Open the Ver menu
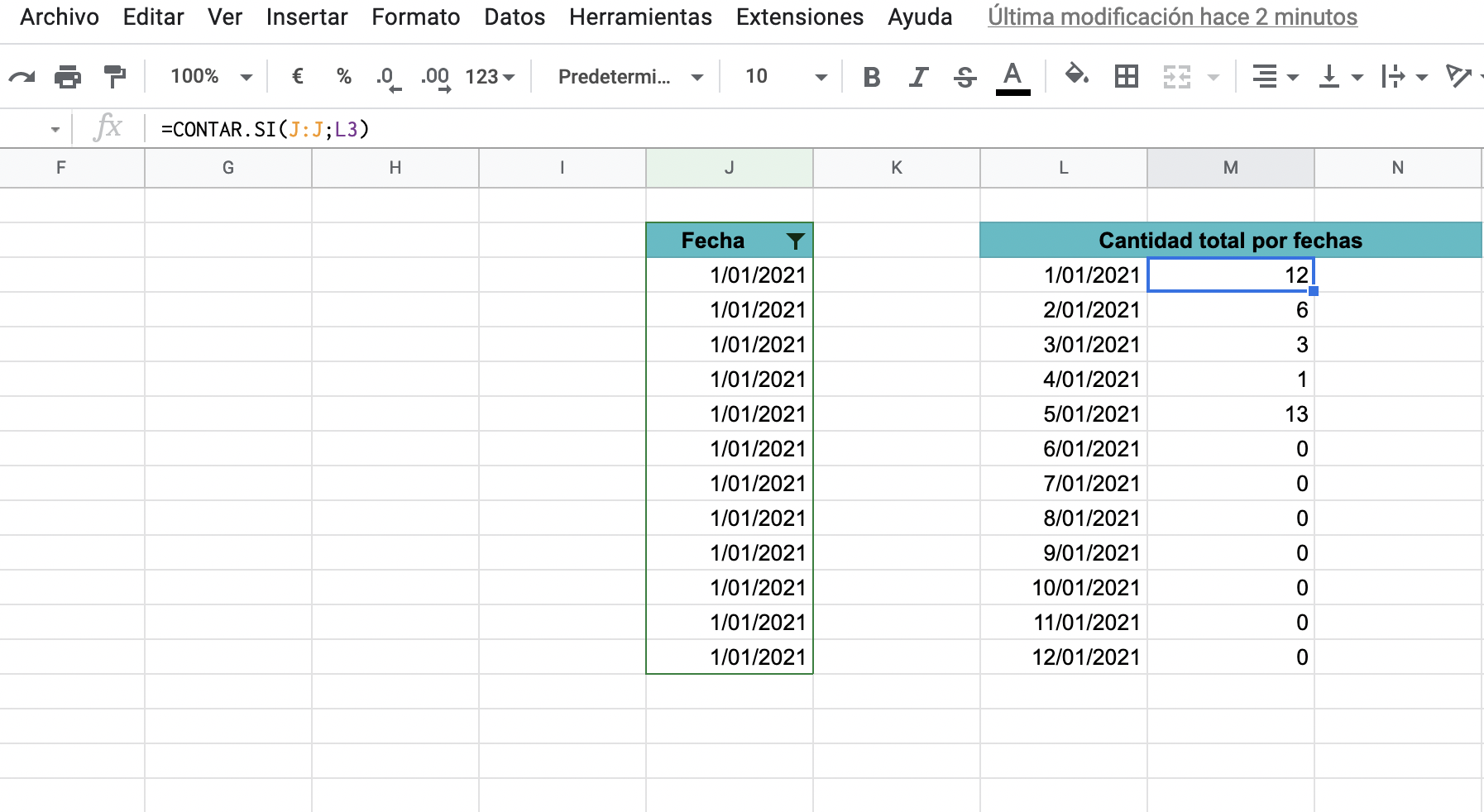Viewport: 1484px width, 812px height. click(x=225, y=17)
